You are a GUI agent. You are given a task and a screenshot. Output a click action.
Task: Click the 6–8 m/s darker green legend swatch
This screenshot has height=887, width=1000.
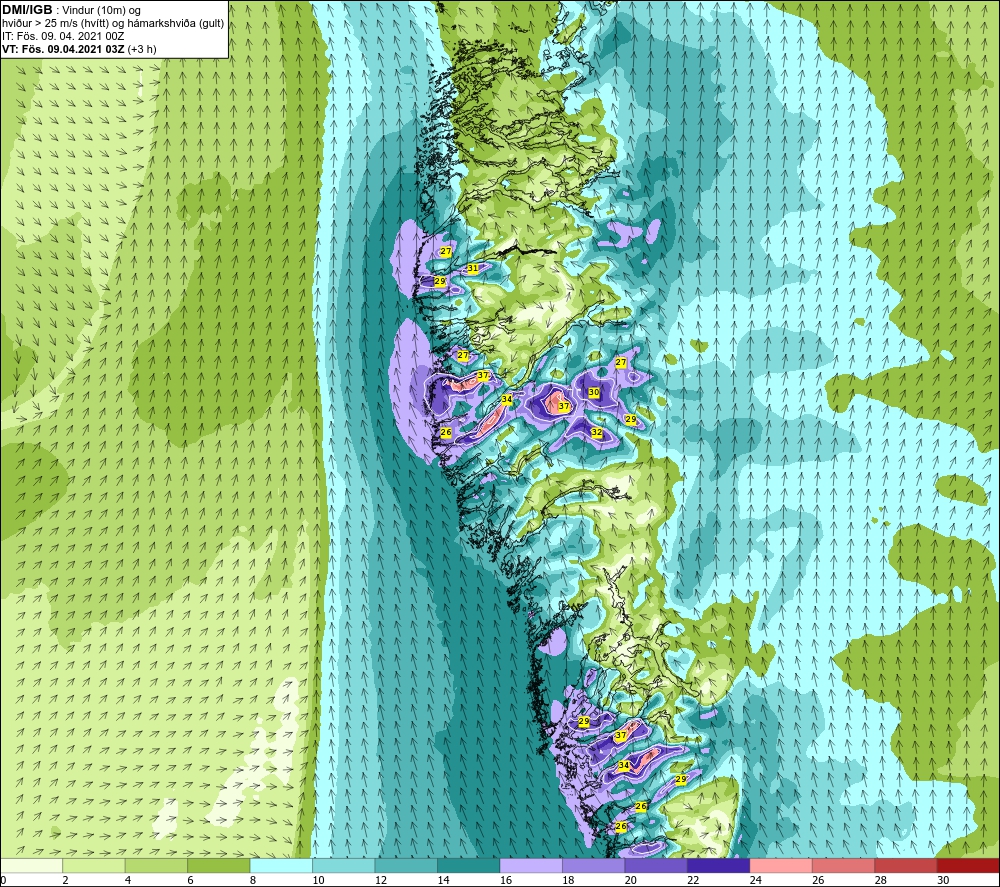click(x=219, y=866)
